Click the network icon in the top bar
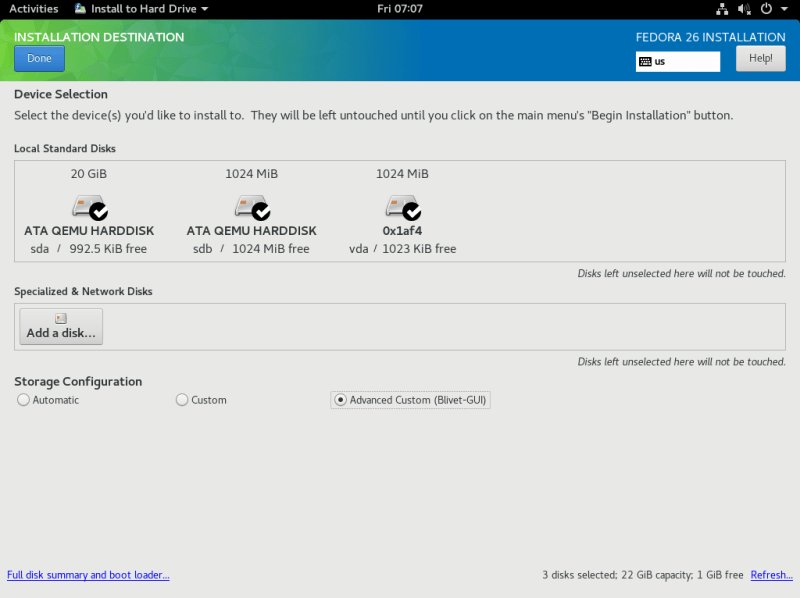Screen dimensions: 800x598 pyautogui.click(x=722, y=8)
